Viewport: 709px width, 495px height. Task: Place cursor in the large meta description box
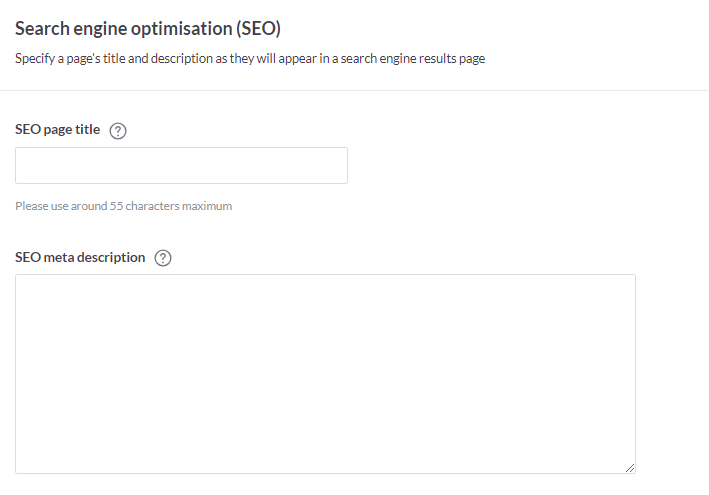(325, 373)
